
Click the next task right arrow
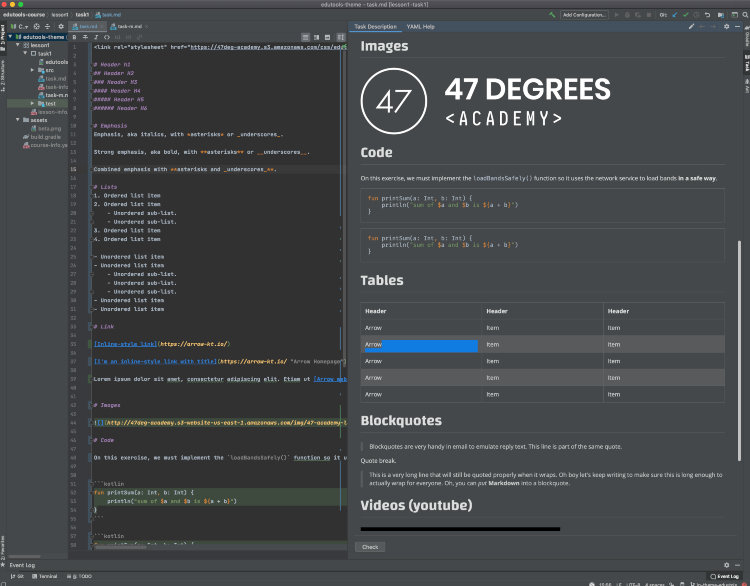coord(713,27)
